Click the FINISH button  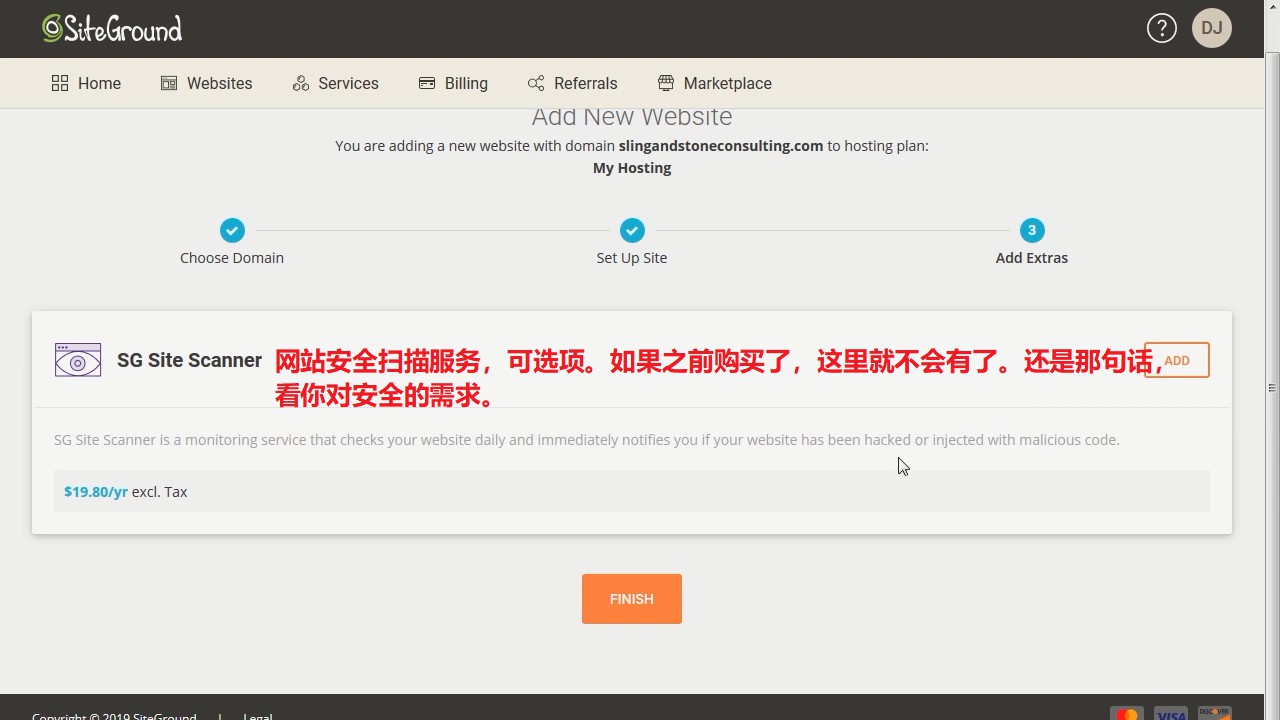click(632, 599)
